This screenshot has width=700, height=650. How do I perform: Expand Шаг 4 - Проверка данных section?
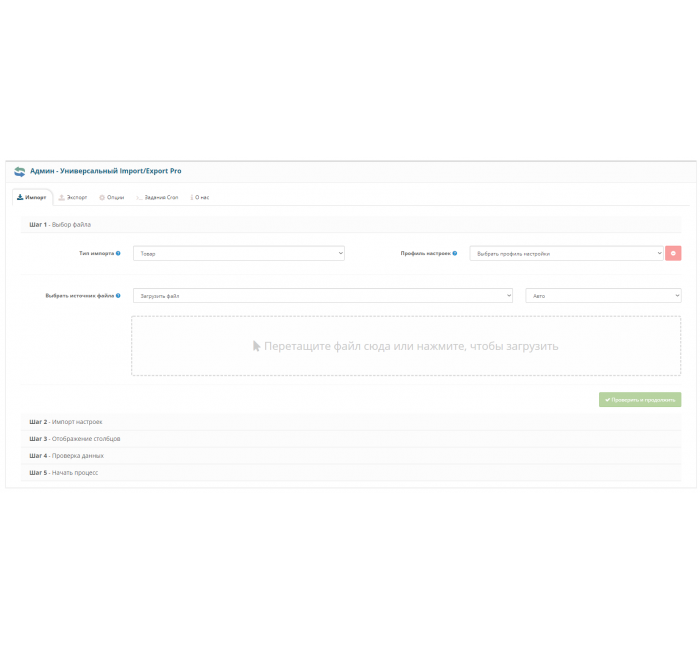[x=351, y=456]
